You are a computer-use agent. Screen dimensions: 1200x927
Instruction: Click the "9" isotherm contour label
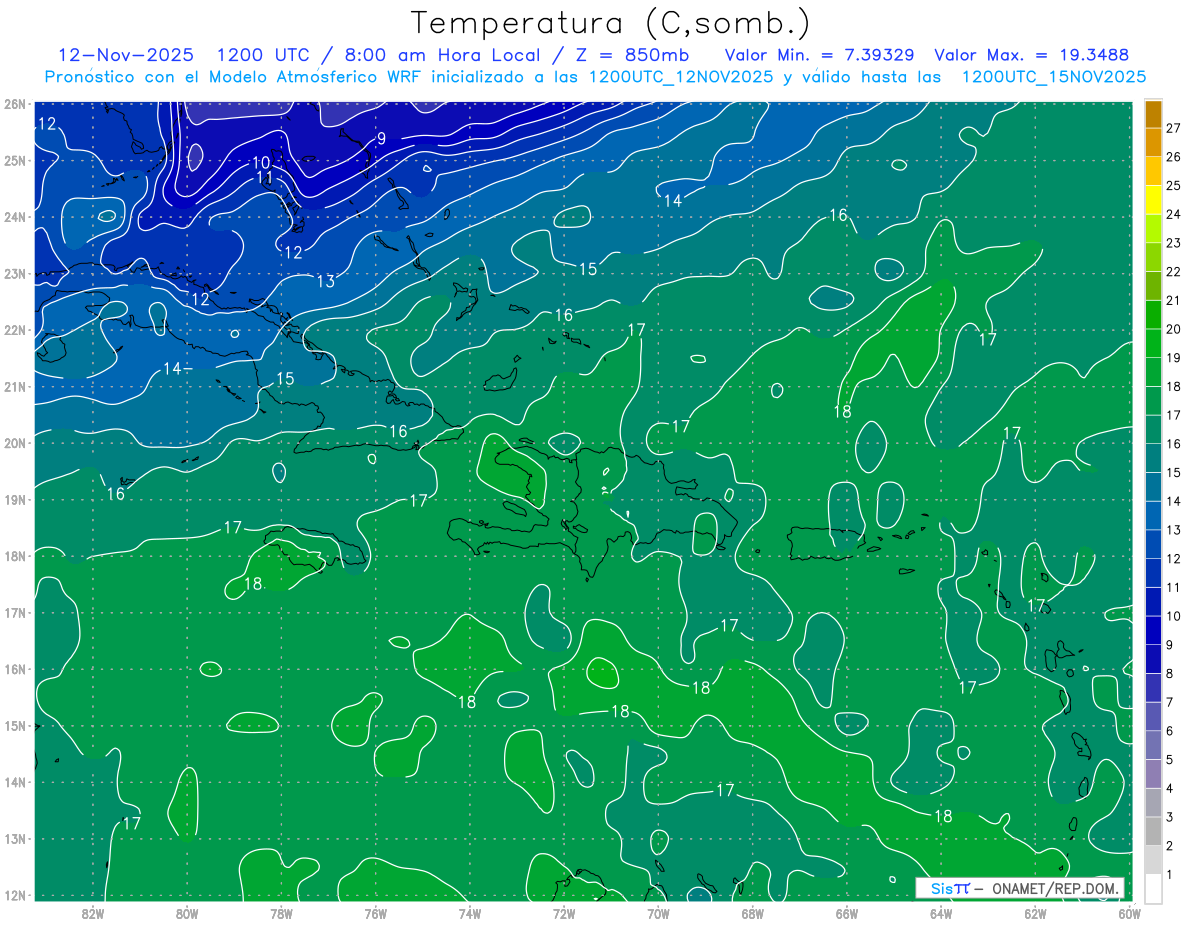[x=381, y=139]
